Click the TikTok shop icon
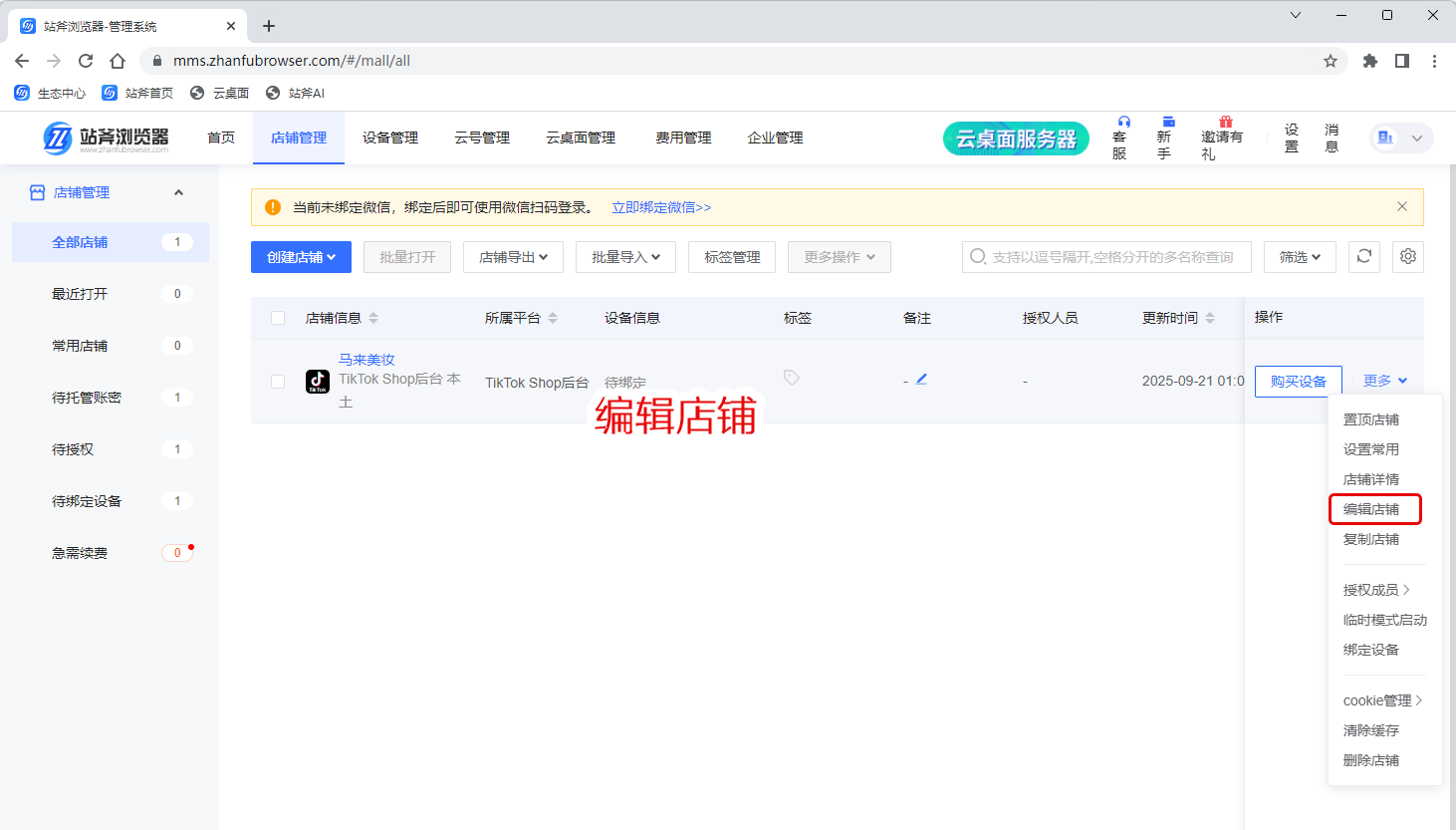The width and height of the screenshot is (1456, 830). click(x=318, y=382)
